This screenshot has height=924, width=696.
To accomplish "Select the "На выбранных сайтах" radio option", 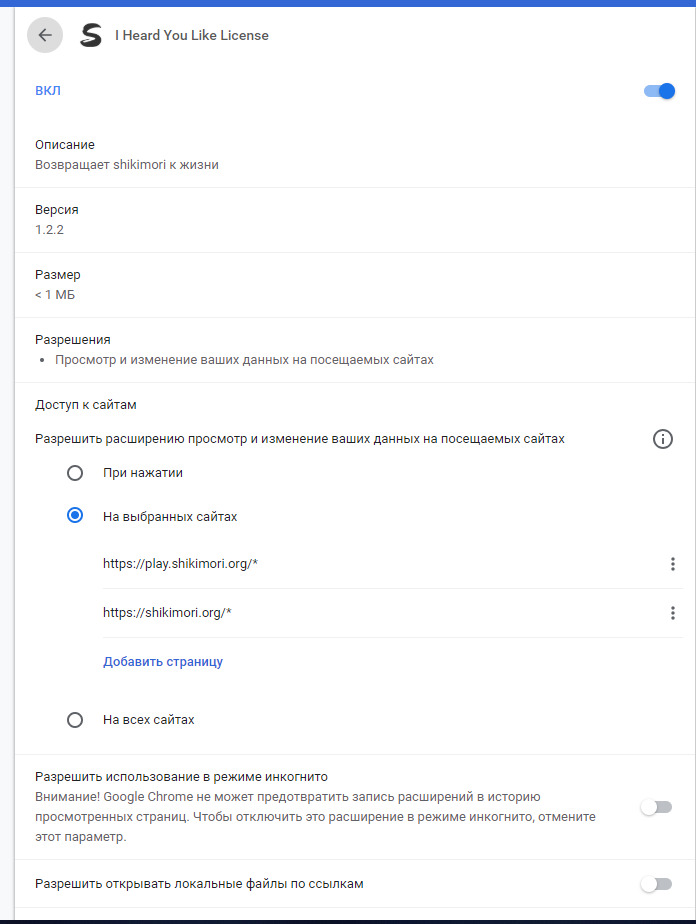I will point(75,516).
